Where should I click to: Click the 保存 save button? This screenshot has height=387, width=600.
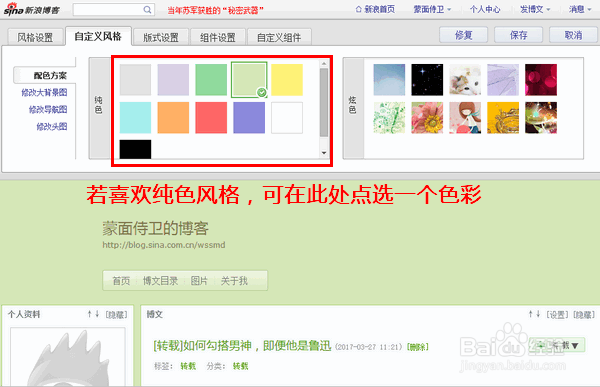[518, 35]
